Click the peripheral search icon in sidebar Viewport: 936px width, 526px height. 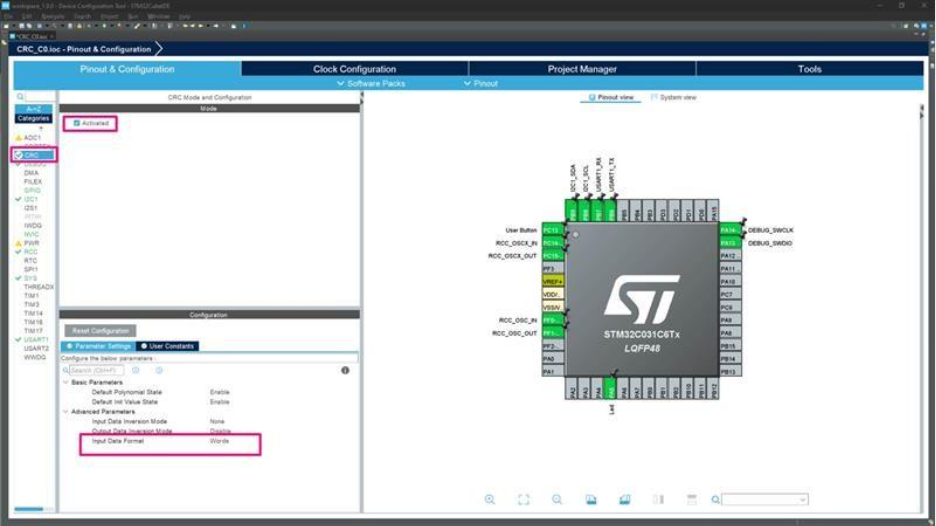20,97
